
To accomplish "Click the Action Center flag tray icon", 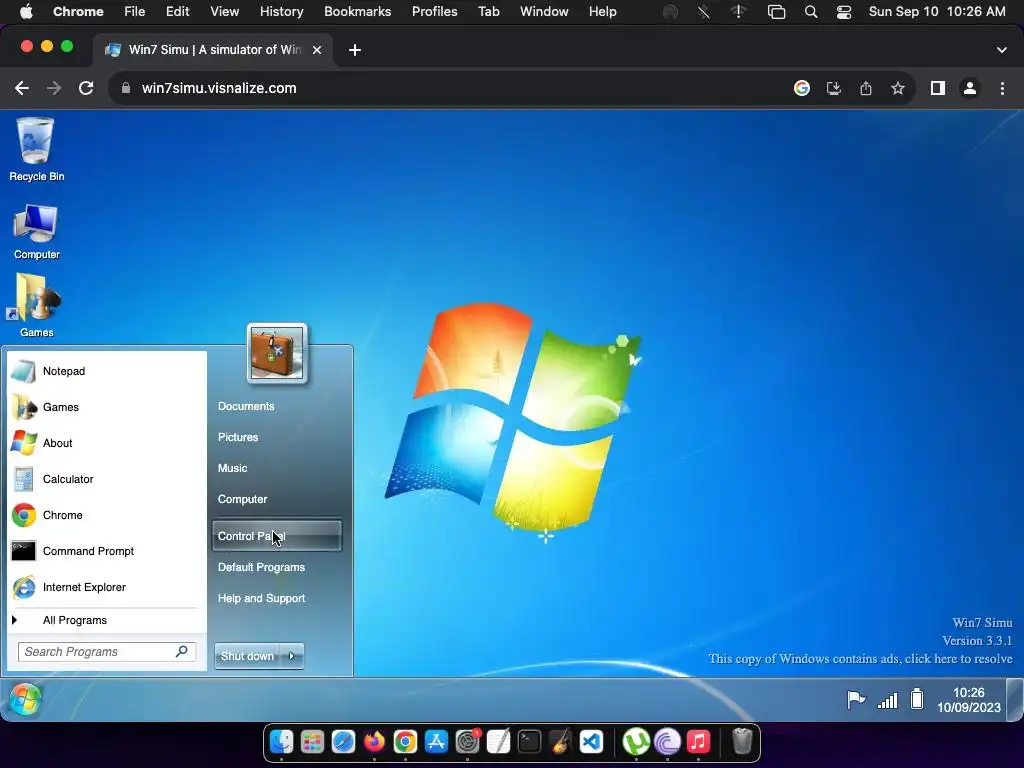I will pyautogui.click(x=856, y=699).
